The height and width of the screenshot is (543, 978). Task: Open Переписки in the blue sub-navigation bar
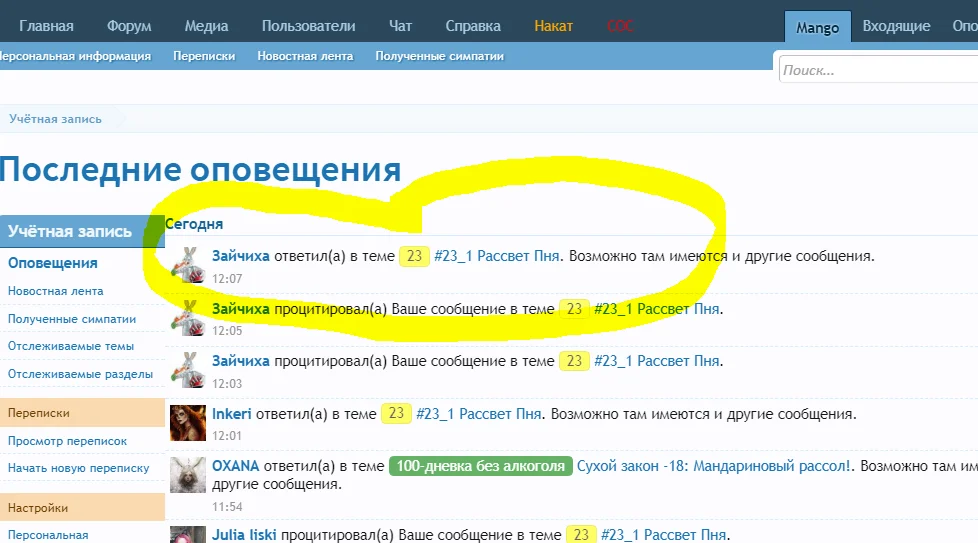point(204,56)
